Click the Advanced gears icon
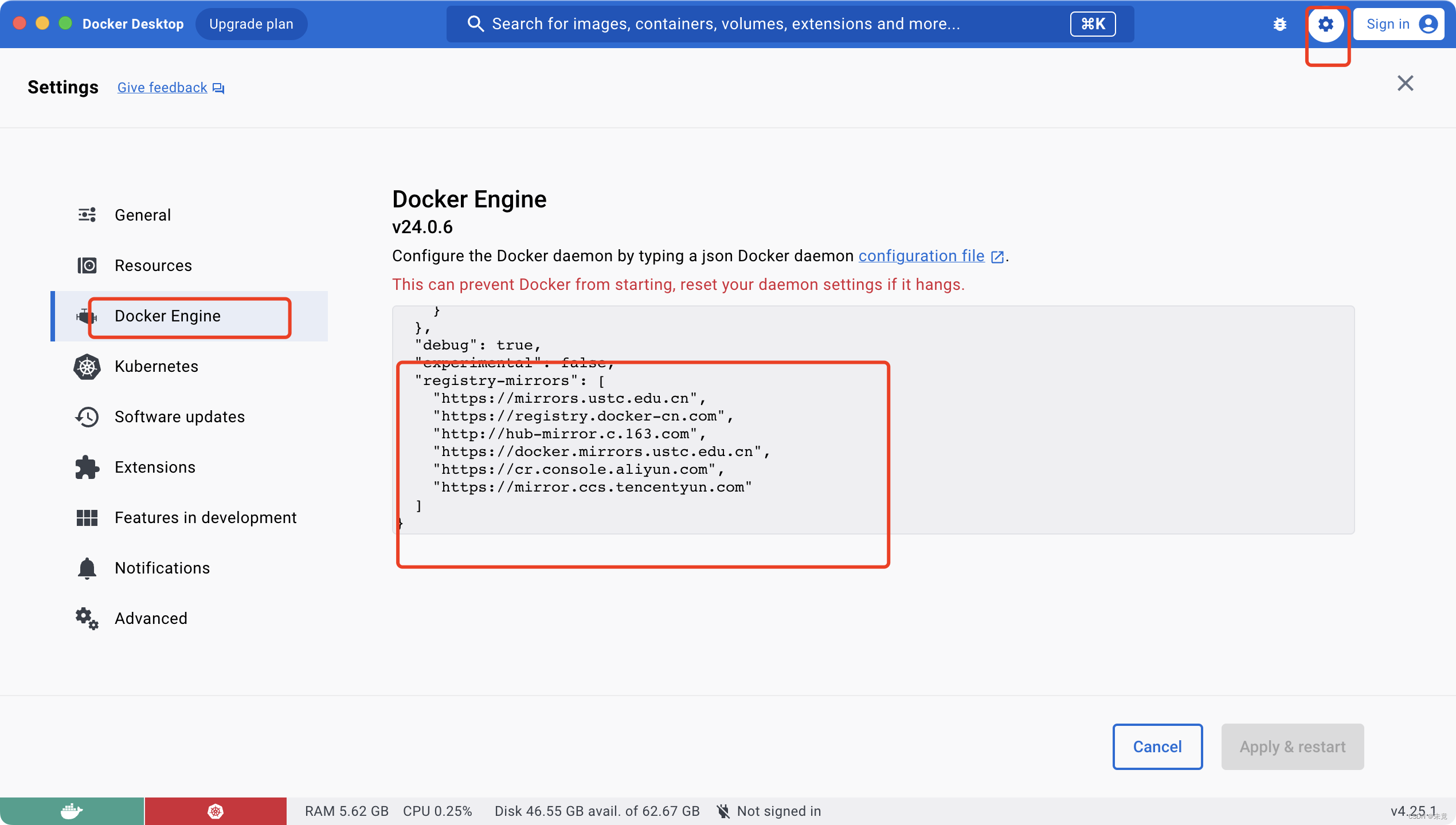 (x=87, y=618)
